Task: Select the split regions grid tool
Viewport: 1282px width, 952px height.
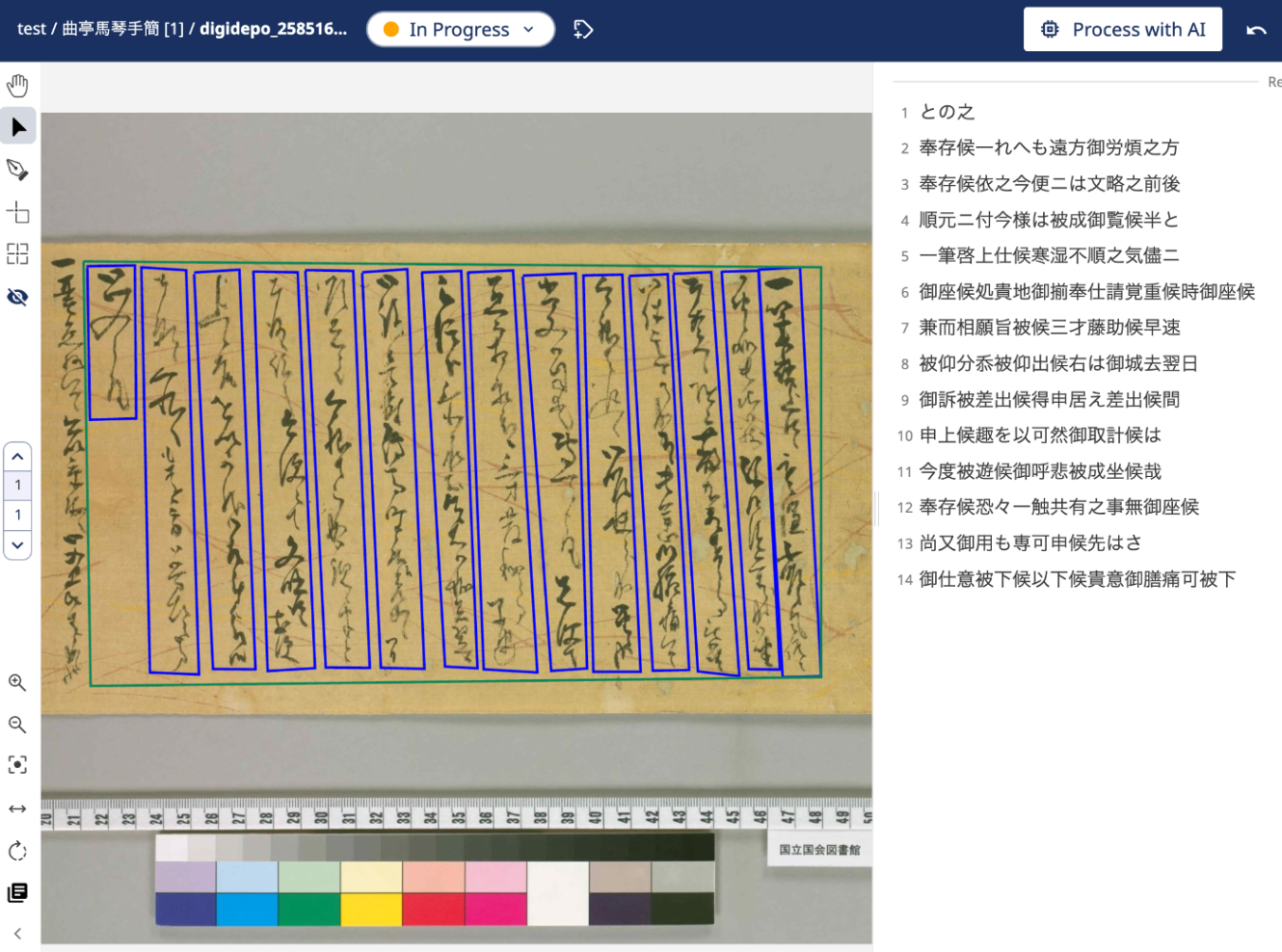Action: 17,253
